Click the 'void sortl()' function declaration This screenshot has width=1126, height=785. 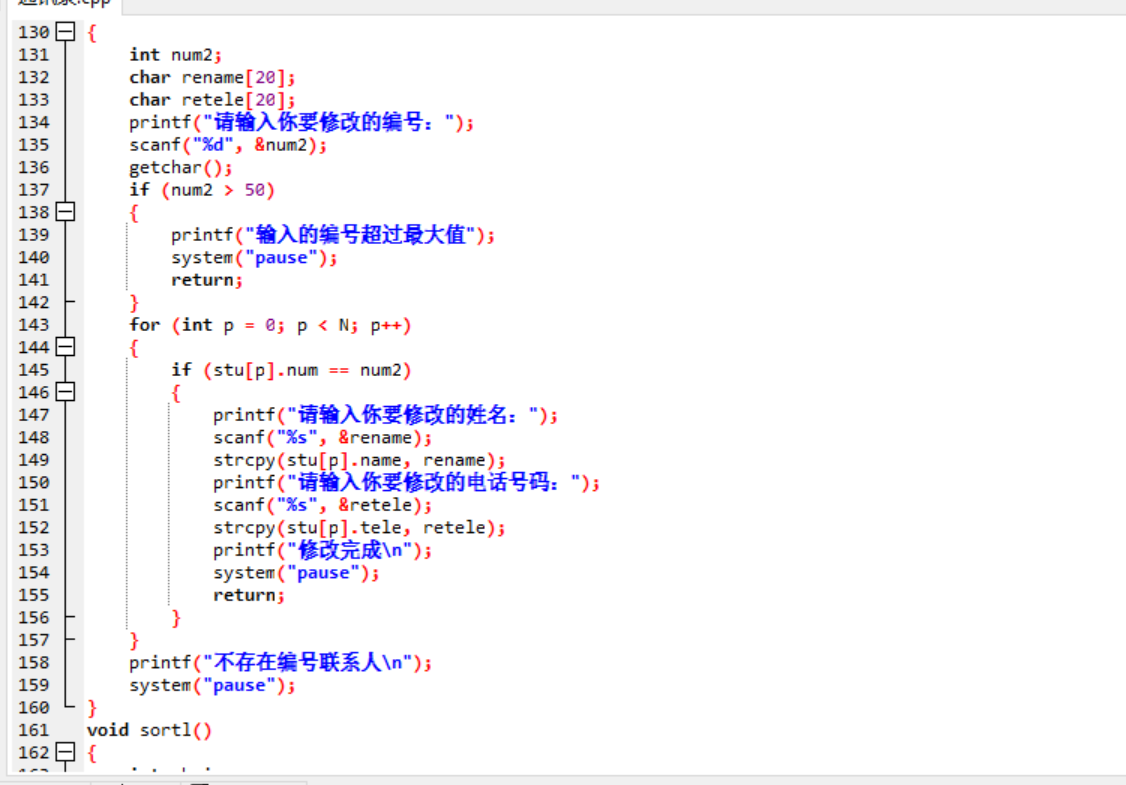149,730
